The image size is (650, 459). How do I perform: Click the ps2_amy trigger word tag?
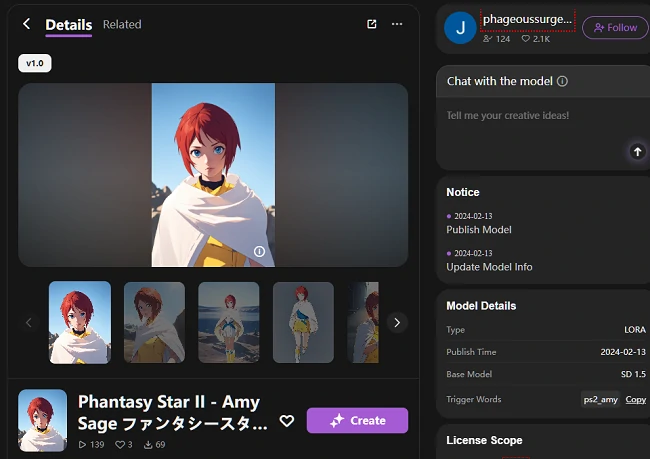tap(600, 399)
